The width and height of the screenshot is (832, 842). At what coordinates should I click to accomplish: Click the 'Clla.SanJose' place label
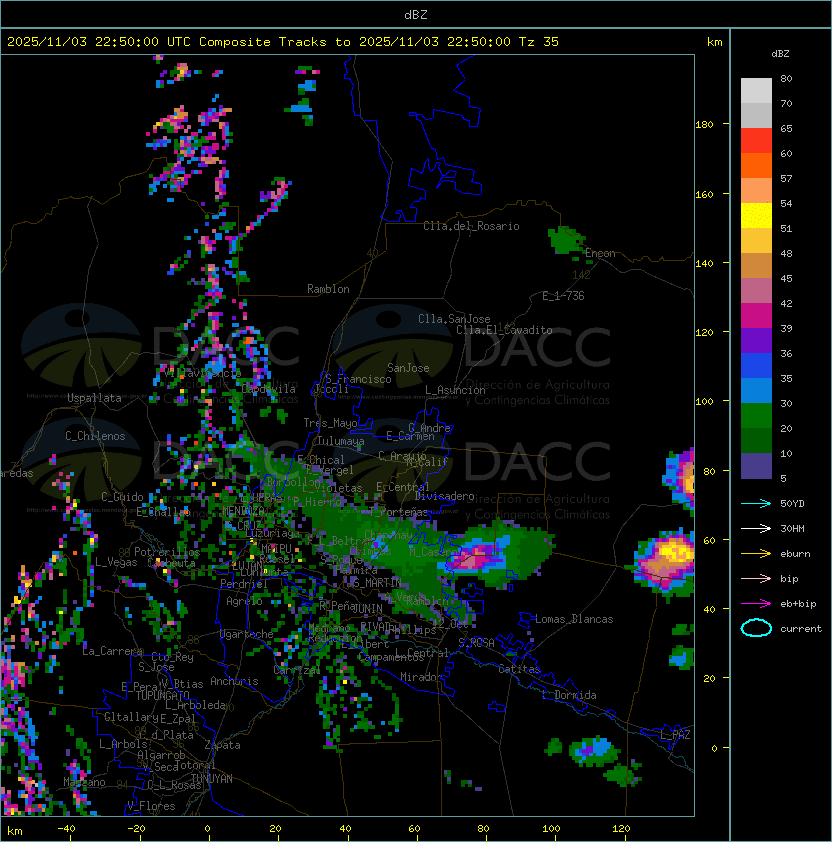point(454,319)
